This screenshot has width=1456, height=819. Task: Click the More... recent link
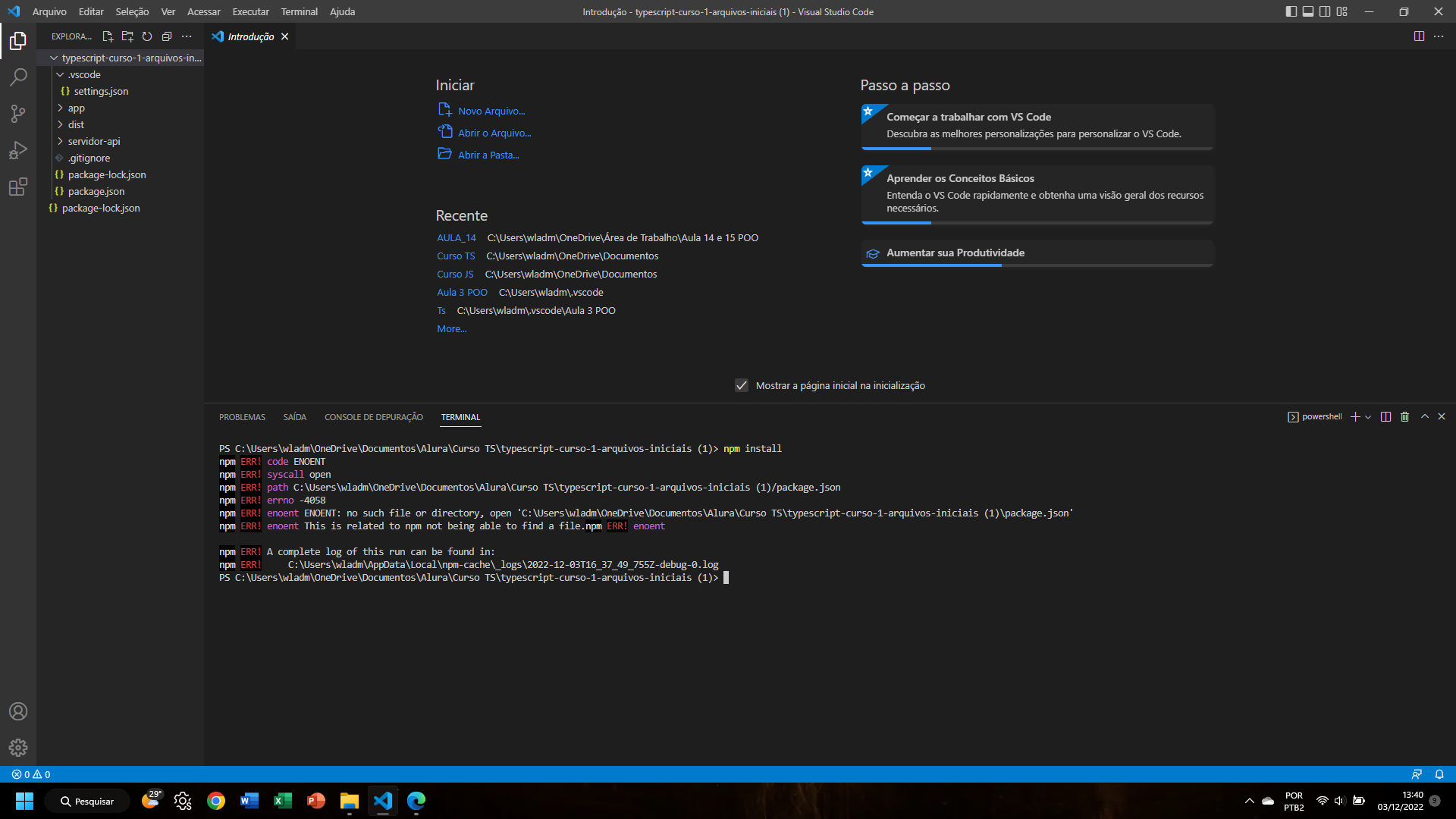click(451, 328)
